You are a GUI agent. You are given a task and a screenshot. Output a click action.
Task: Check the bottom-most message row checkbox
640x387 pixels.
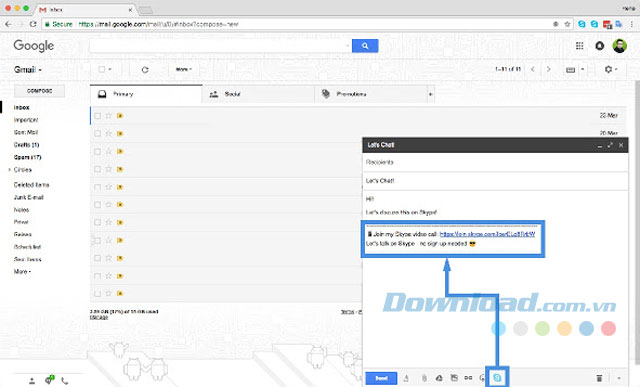click(x=98, y=294)
